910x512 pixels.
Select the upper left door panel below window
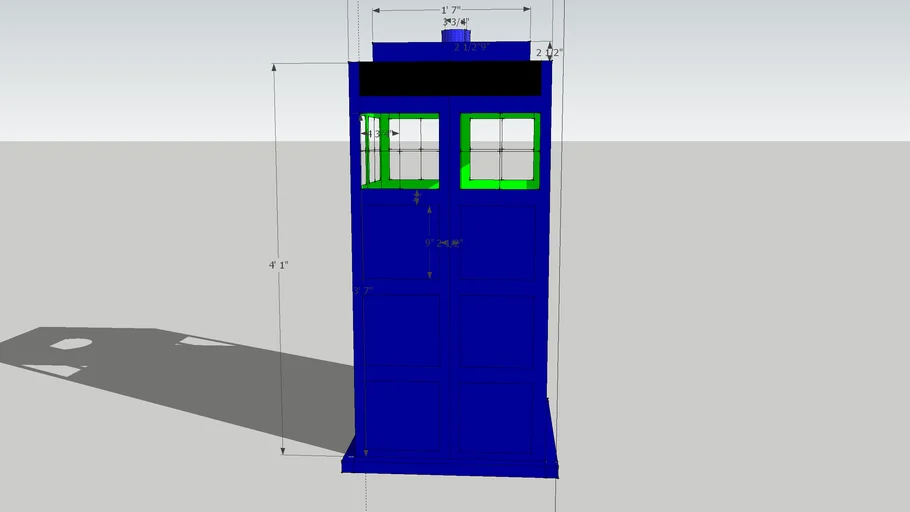pyautogui.click(x=400, y=240)
